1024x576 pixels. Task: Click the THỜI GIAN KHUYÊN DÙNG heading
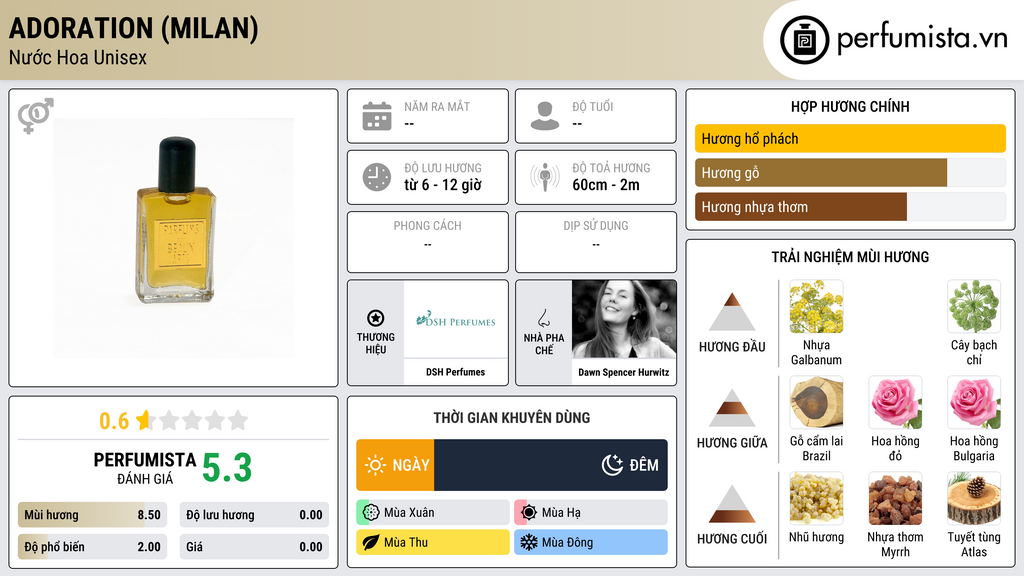[512, 417]
